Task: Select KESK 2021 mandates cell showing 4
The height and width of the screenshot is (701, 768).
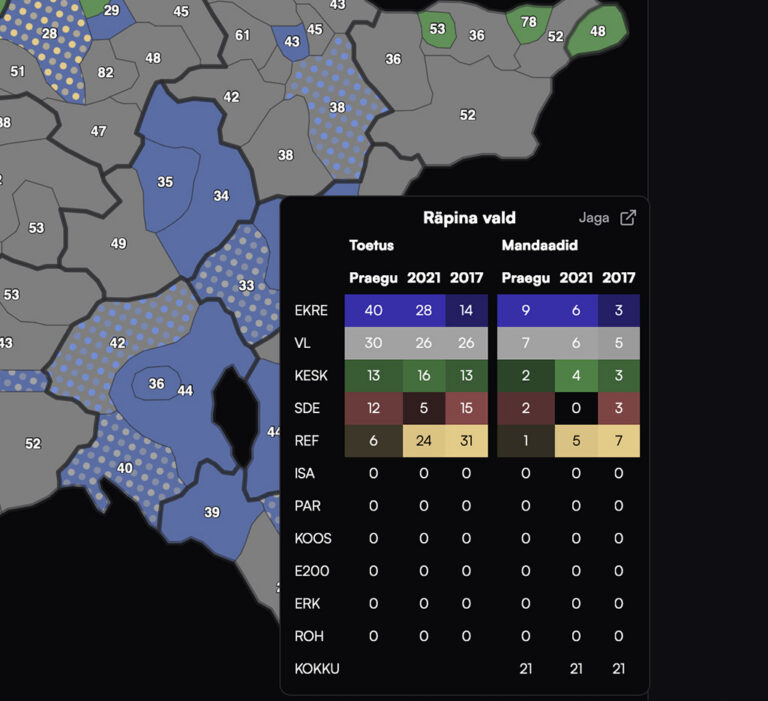Action: pos(575,376)
